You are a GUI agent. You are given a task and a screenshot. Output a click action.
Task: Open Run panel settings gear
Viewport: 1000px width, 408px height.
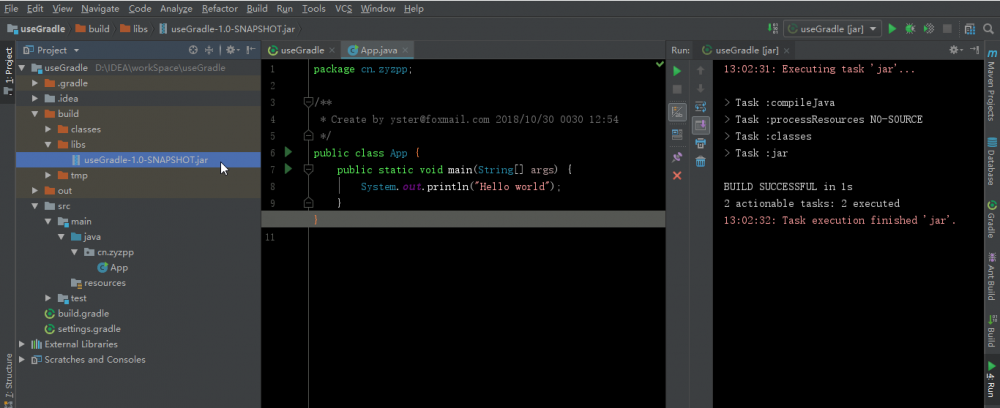pos(955,50)
